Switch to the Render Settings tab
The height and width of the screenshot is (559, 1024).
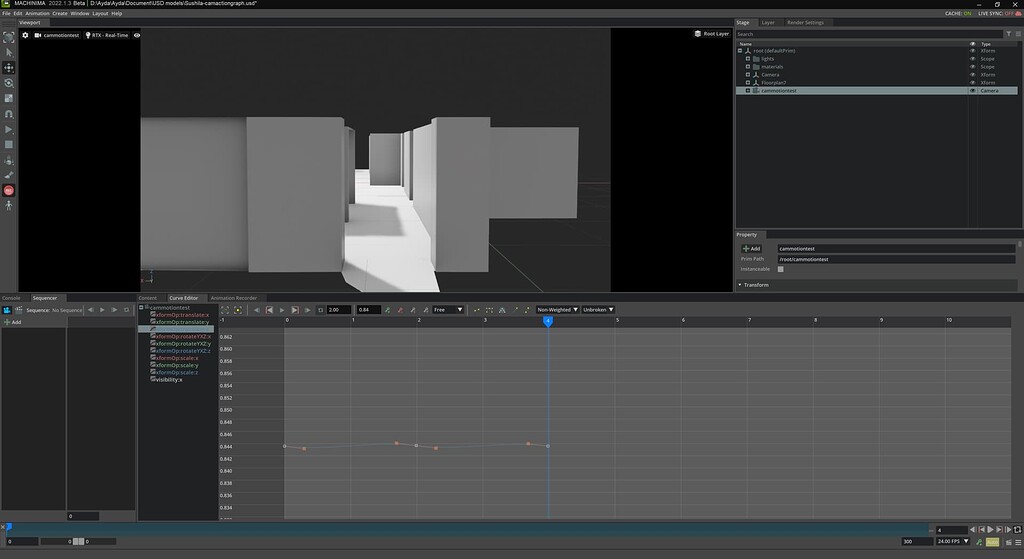tap(806, 22)
